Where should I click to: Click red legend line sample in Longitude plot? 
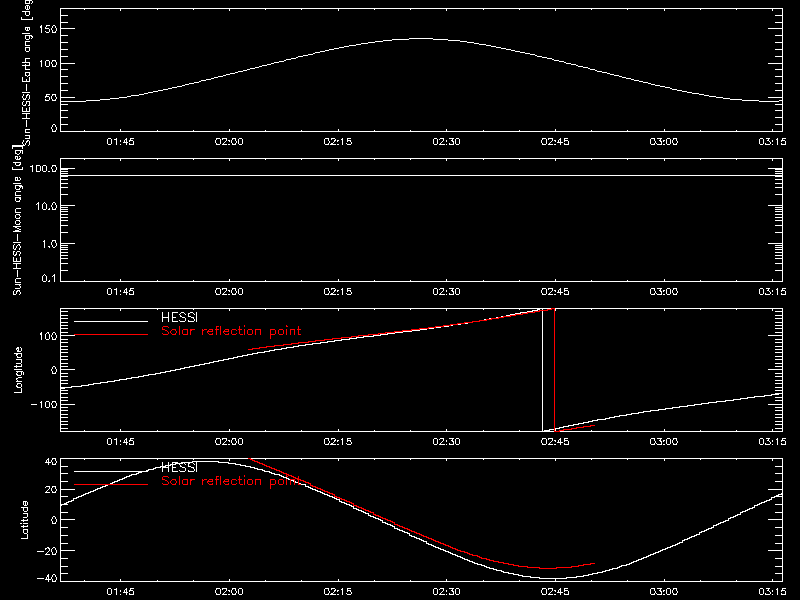(x=111, y=335)
